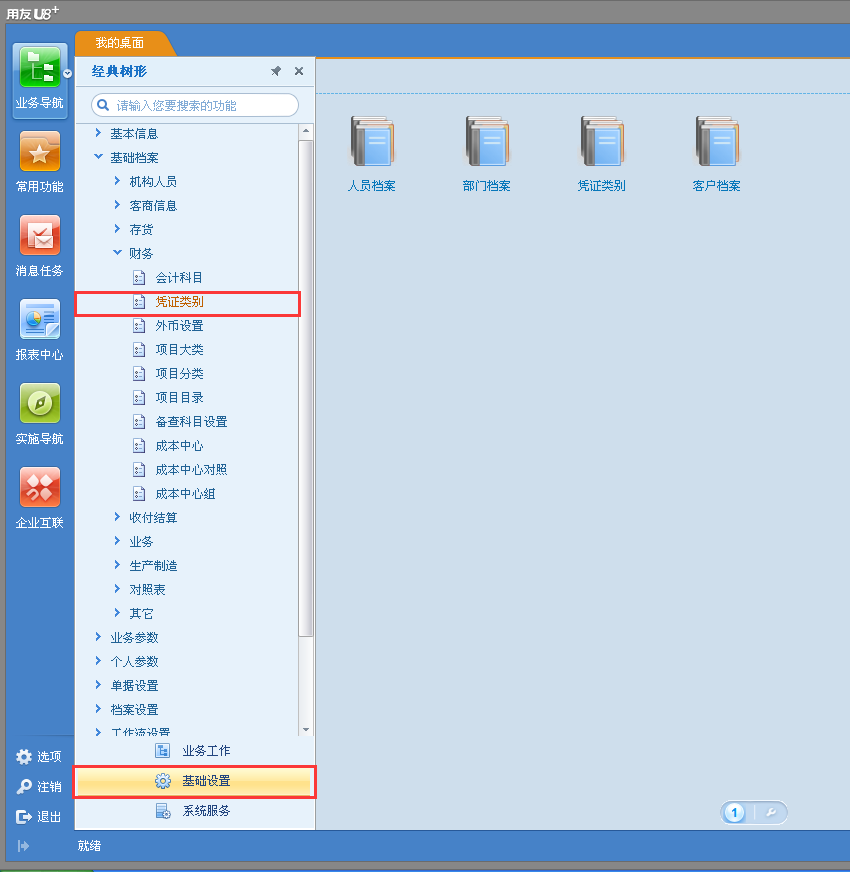Open 消息任务 mail icon
Screen dimensions: 850x872
point(39,237)
